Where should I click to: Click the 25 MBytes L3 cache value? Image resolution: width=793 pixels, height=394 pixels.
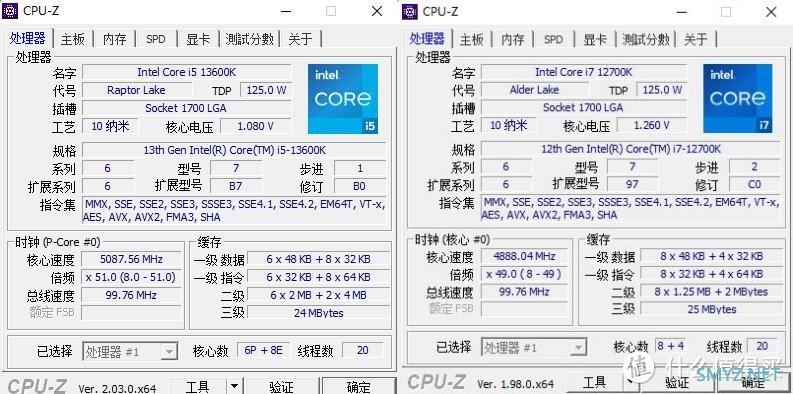(x=712, y=309)
